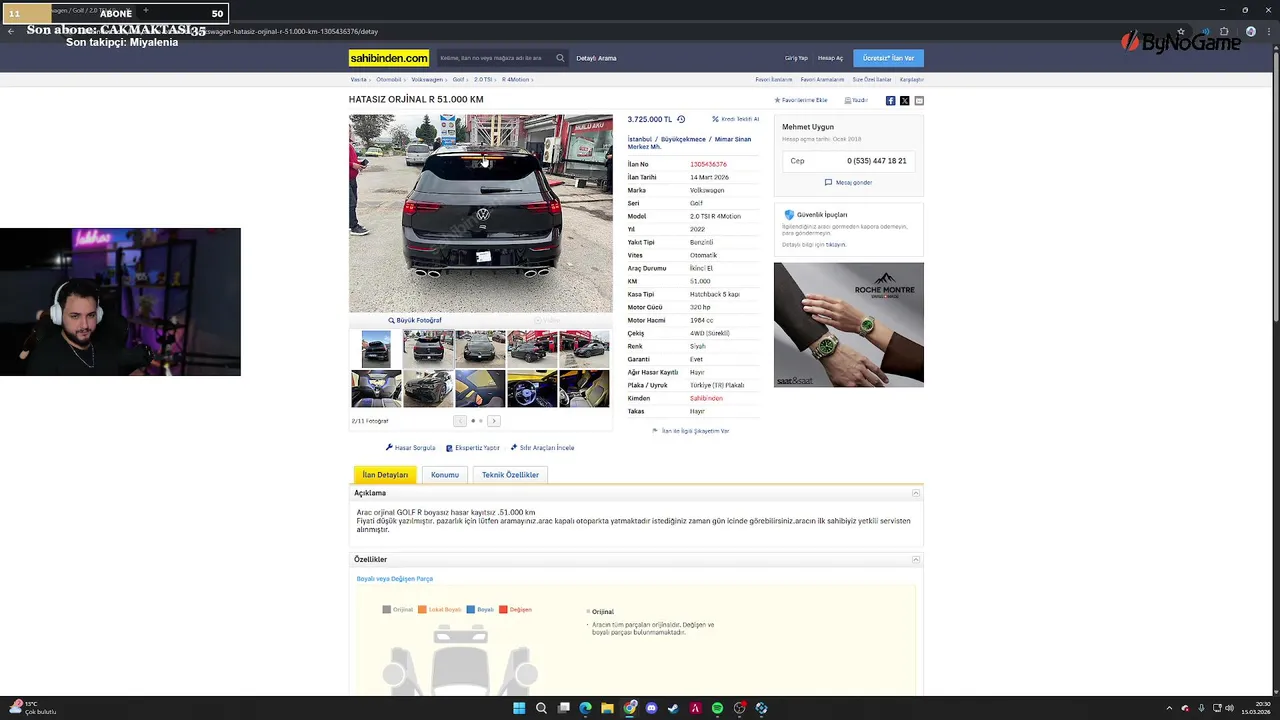Click the search magnifier icon in header
The width and height of the screenshot is (1280, 720).
click(560, 58)
